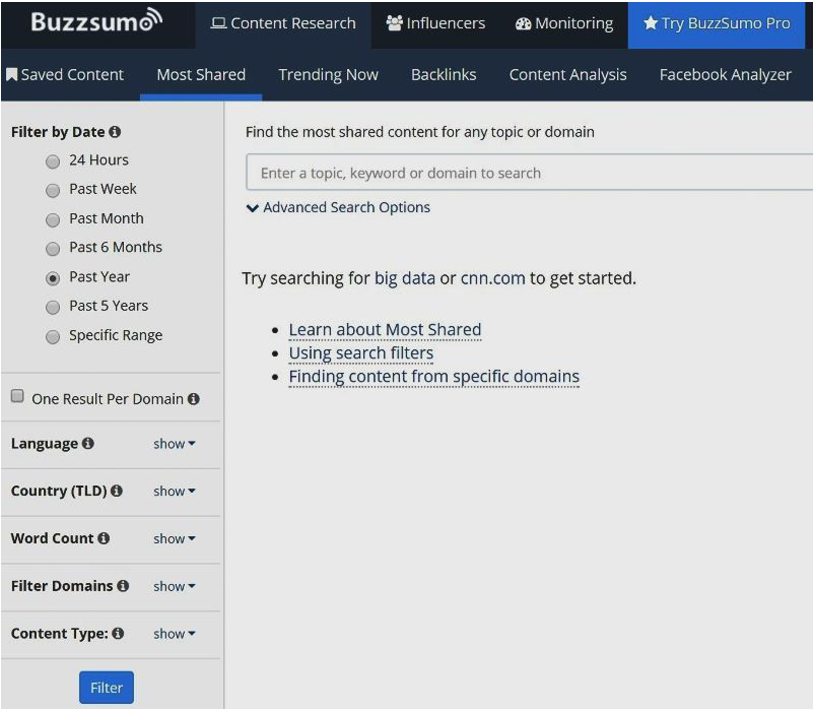Click the star icon in Try BuzzSumo Pro
The height and width of the screenshot is (709, 813).
click(x=650, y=23)
